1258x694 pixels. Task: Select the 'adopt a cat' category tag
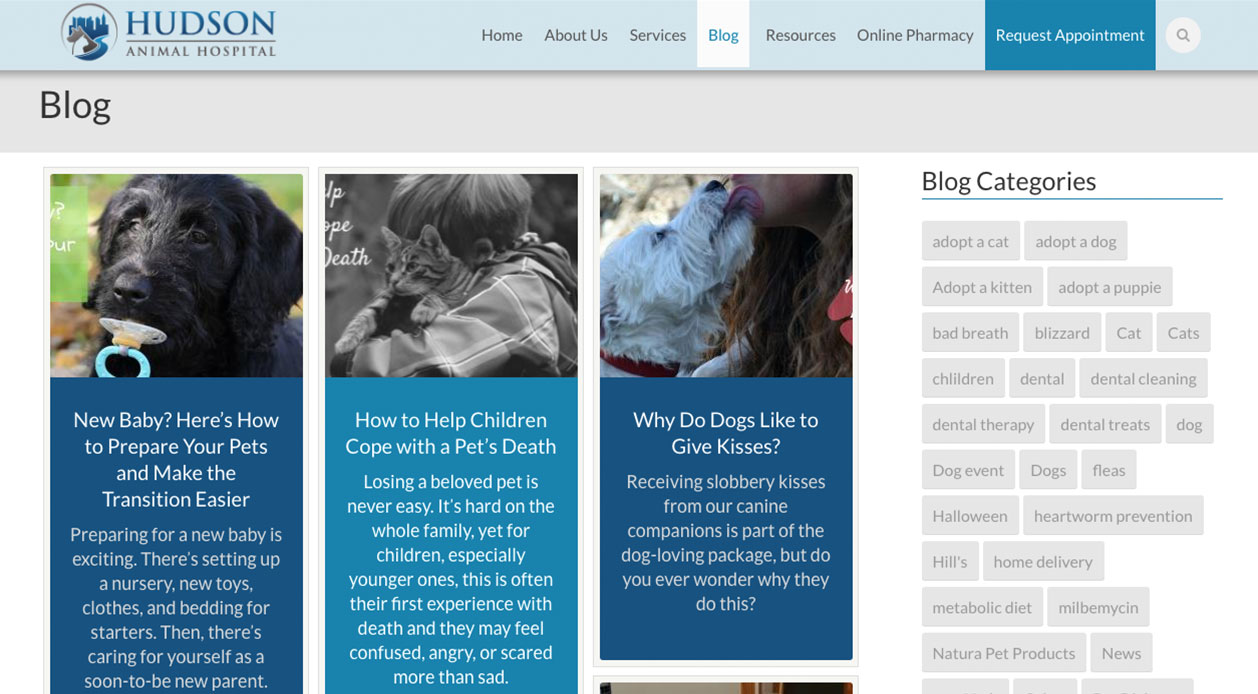[971, 241]
